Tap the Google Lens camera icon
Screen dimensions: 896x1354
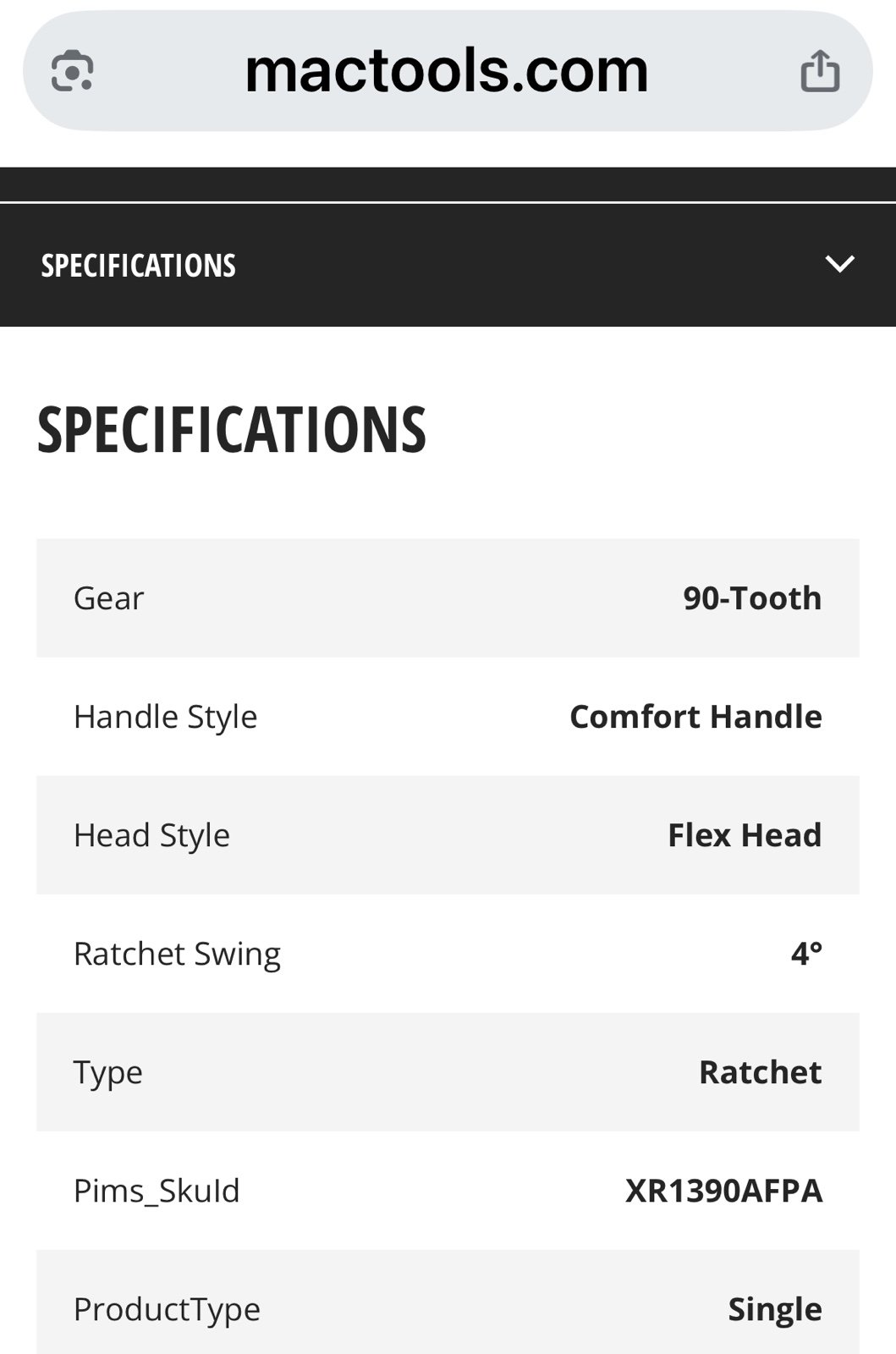72,71
